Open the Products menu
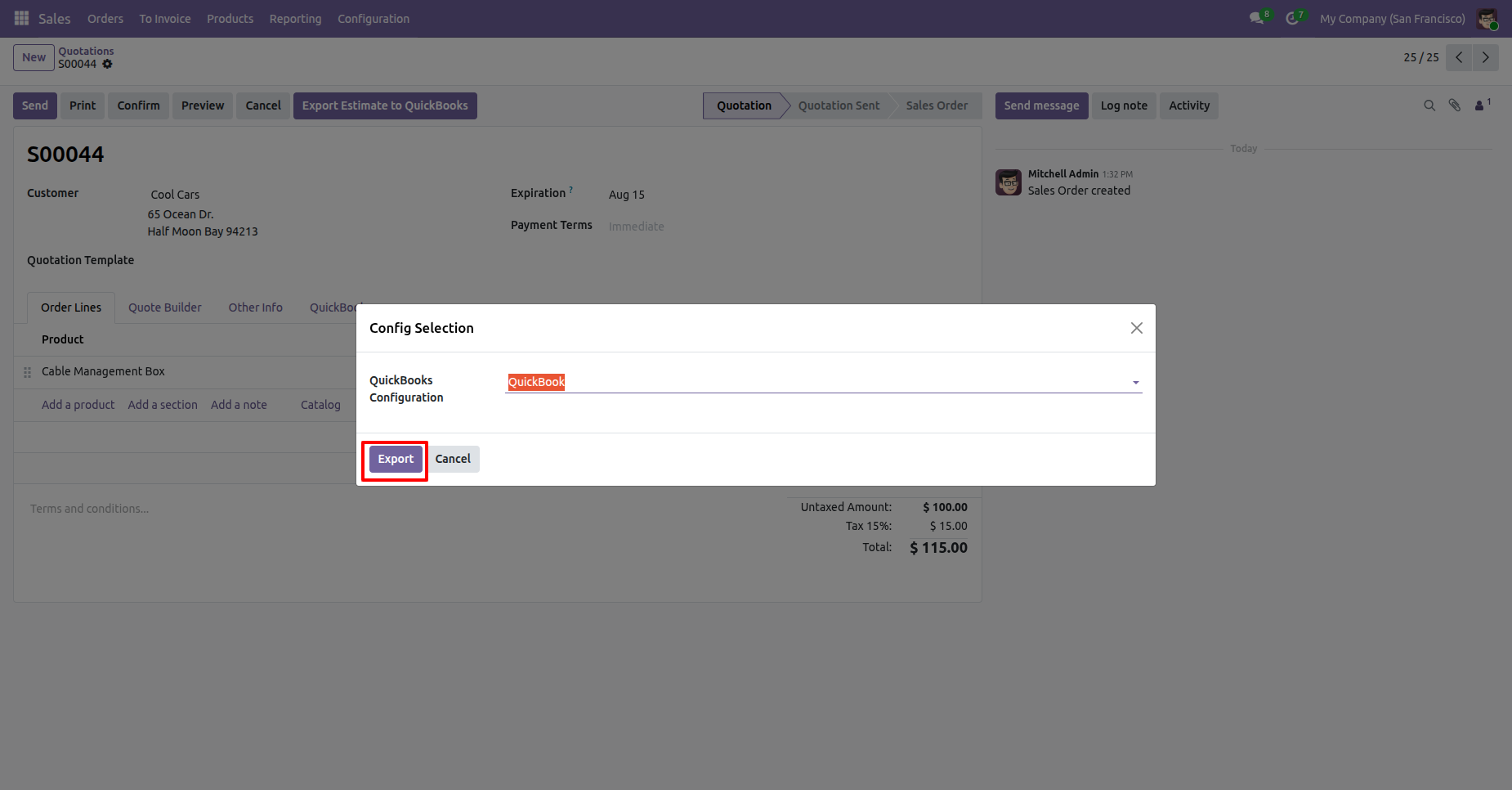 pyautogui.click(x=230, y=19)
